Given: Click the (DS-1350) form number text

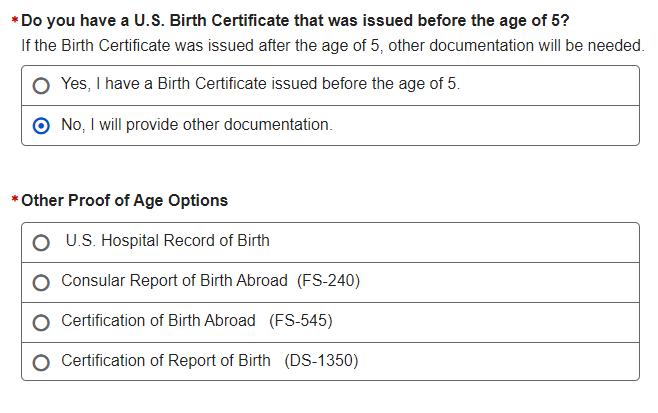Looking at the screenshot, I should [x=321, y=361].
